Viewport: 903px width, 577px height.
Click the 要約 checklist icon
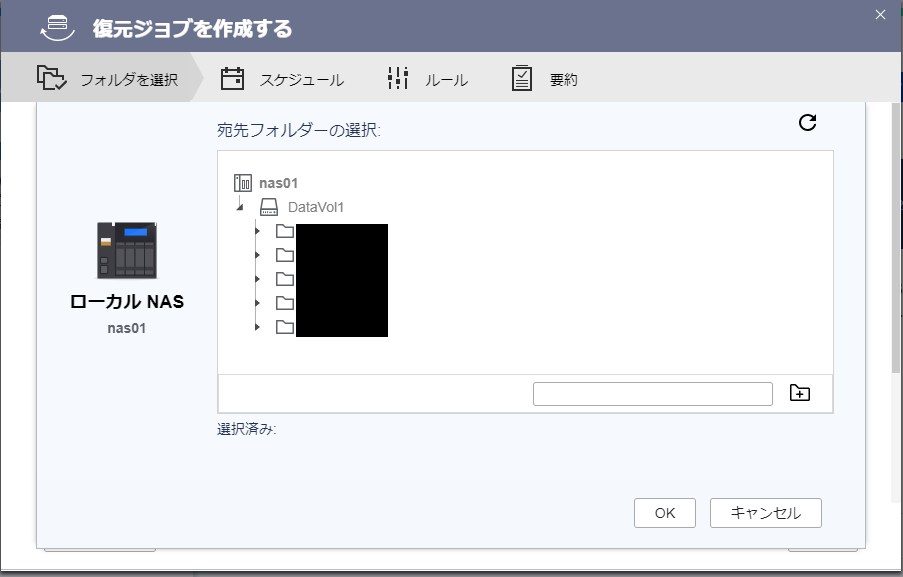pos(522,78)
